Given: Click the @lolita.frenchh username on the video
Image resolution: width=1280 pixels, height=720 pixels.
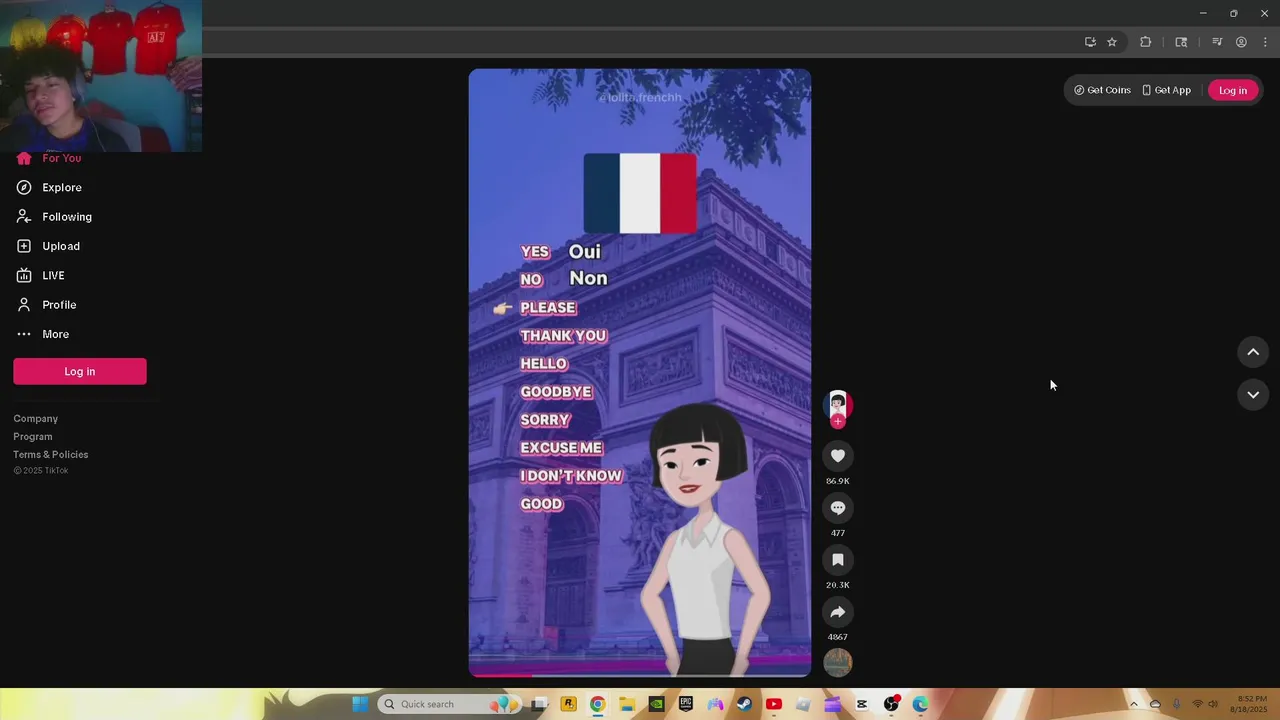Looking at the screenshot, I should 640,97.
